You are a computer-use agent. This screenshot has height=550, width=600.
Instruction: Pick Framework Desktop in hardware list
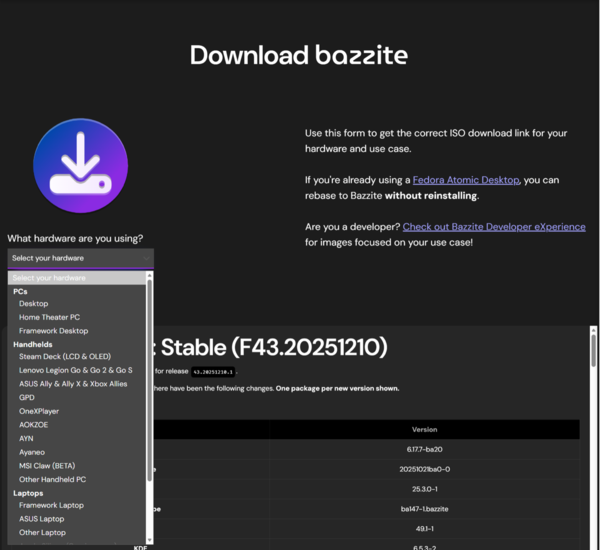pyautogui.click(x=77, y=331)
